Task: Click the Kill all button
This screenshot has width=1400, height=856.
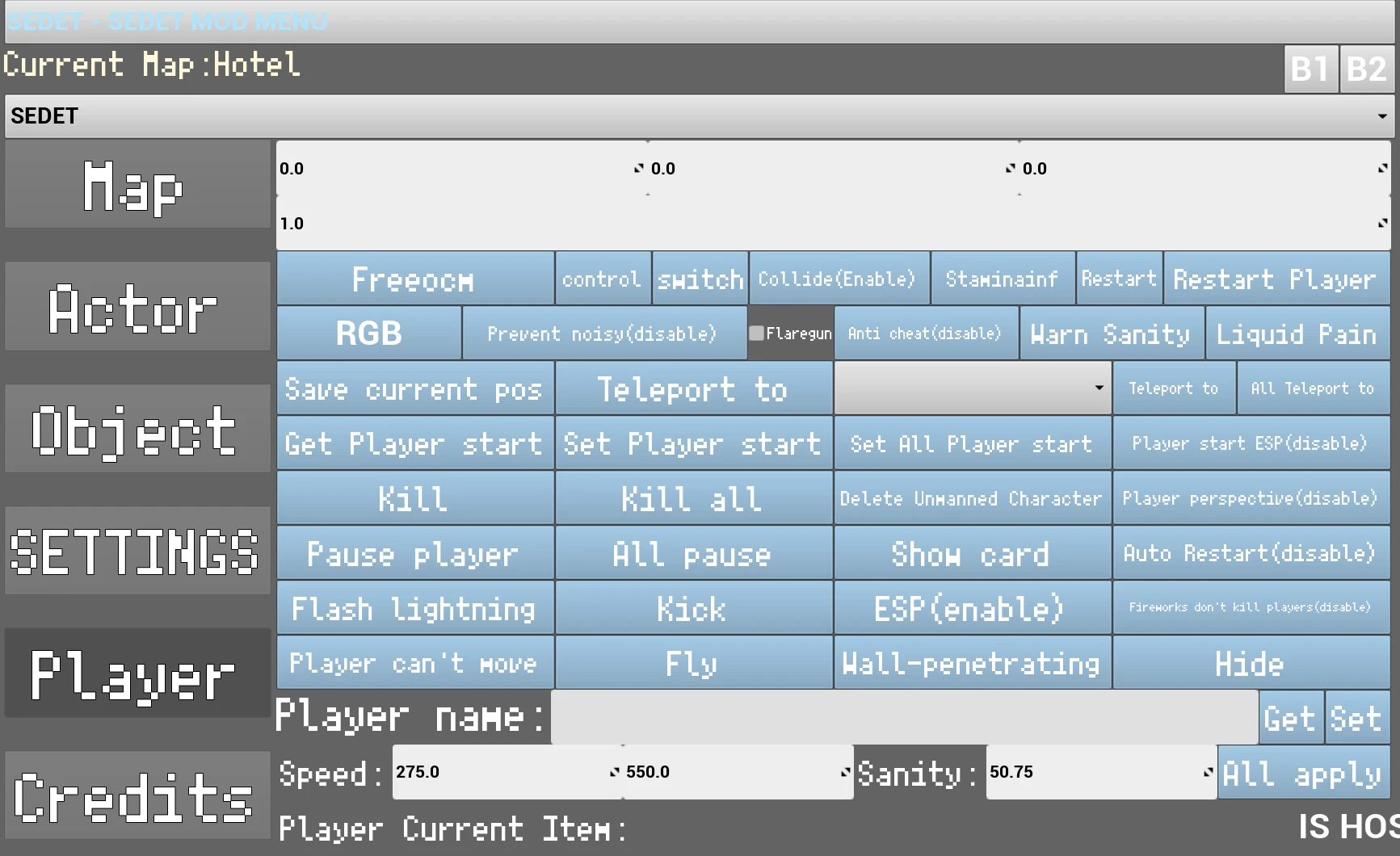Action: point(693,498)
